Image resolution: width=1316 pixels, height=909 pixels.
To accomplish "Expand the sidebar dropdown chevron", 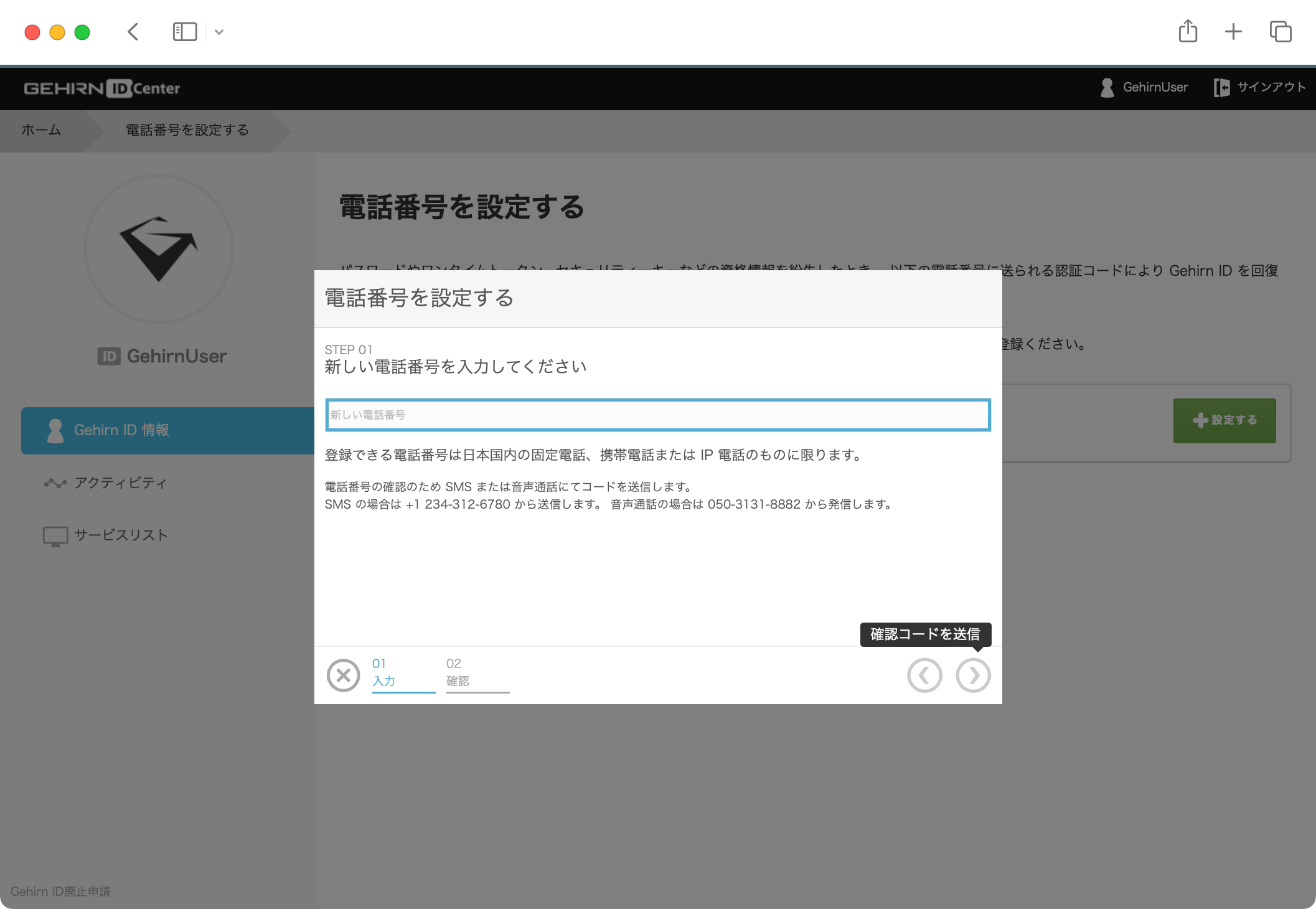I will [219, 32].
